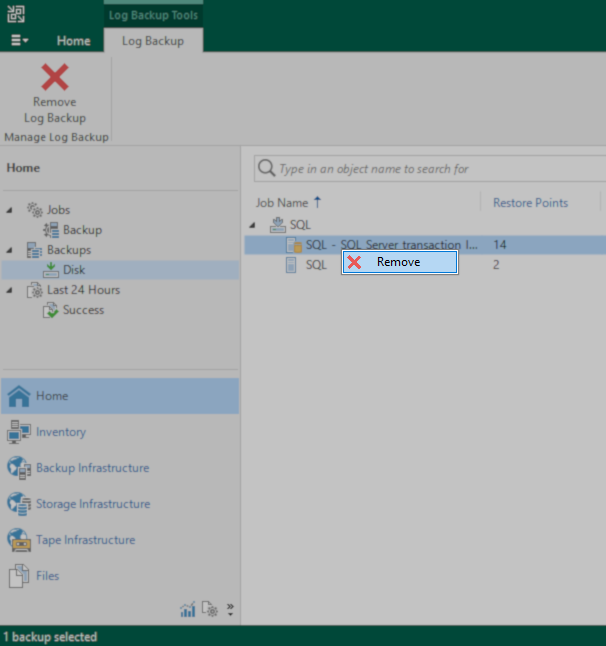The image size is (606, 646).
Task: Collapse the Jobs tree node
Action: click(9, 210)
